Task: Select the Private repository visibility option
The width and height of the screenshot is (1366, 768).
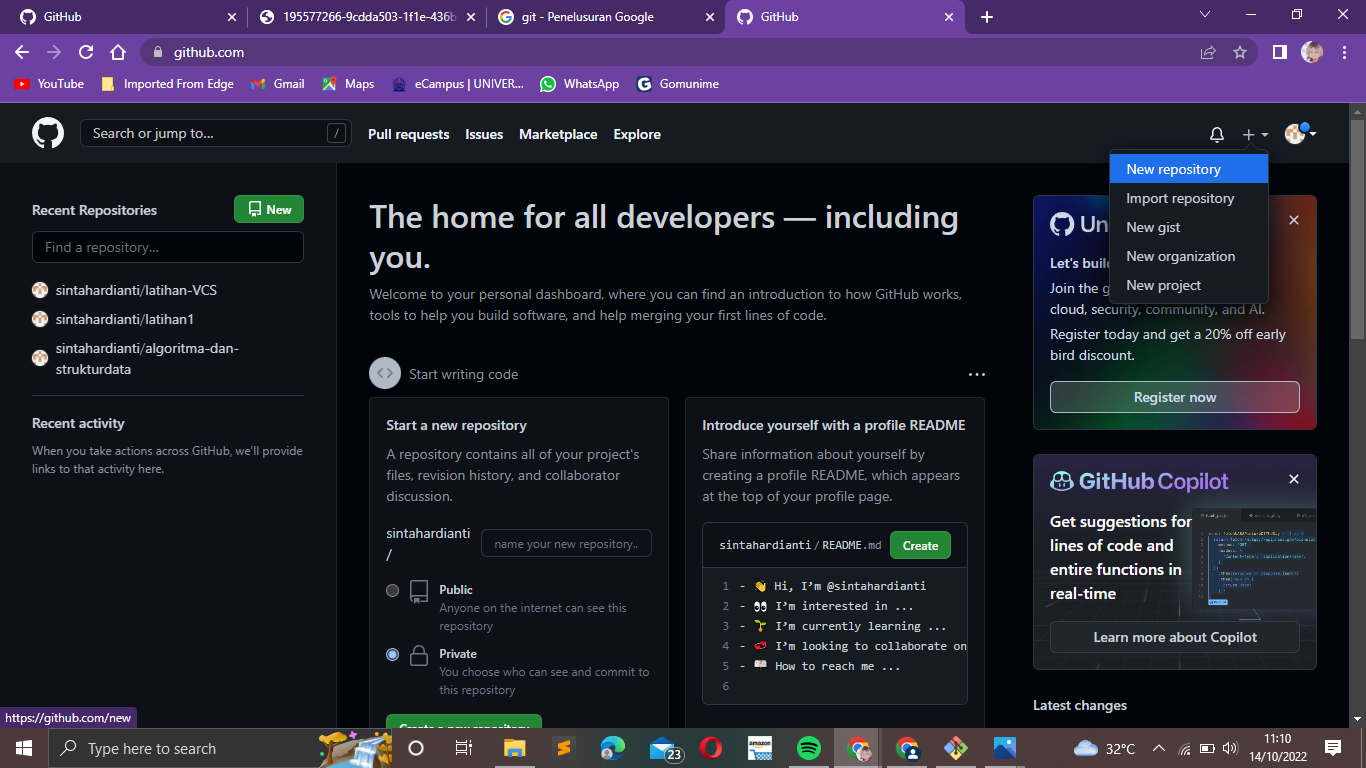Action: 393,654
